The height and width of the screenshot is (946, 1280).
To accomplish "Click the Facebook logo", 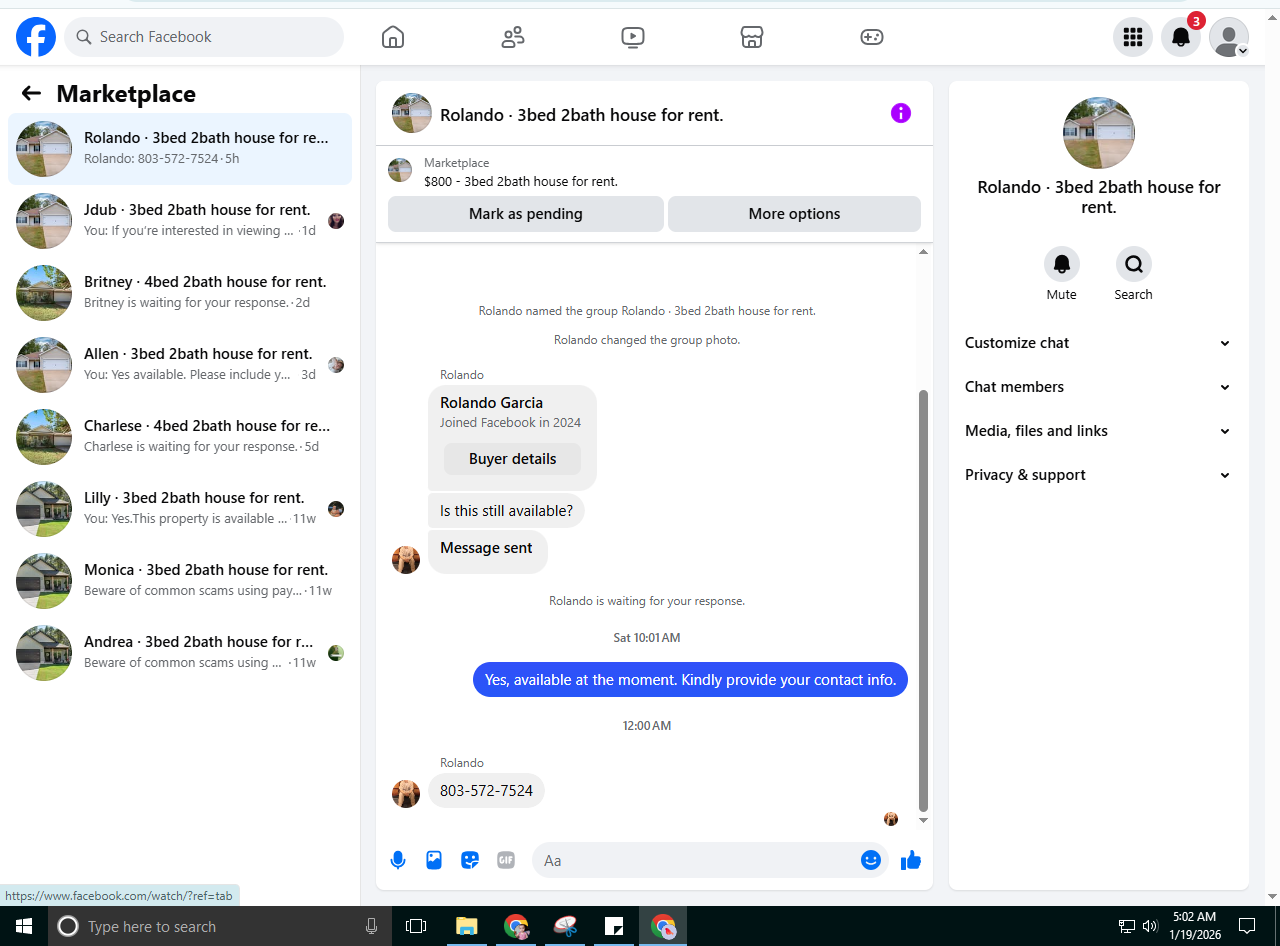I will click(x=36, y=37).
